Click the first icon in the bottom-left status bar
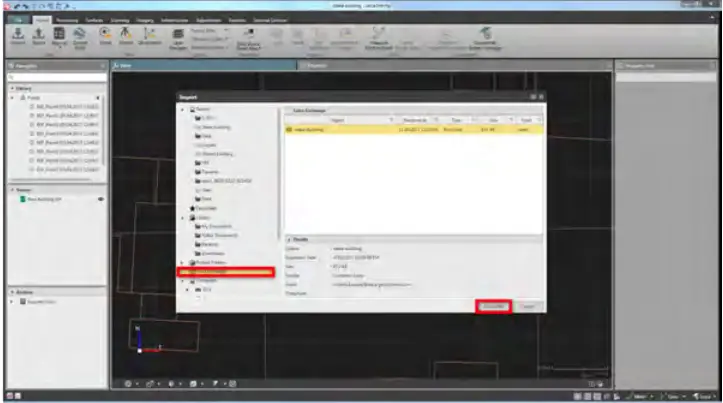This screenshot has width=723, height=403. (x=10, y=396)
